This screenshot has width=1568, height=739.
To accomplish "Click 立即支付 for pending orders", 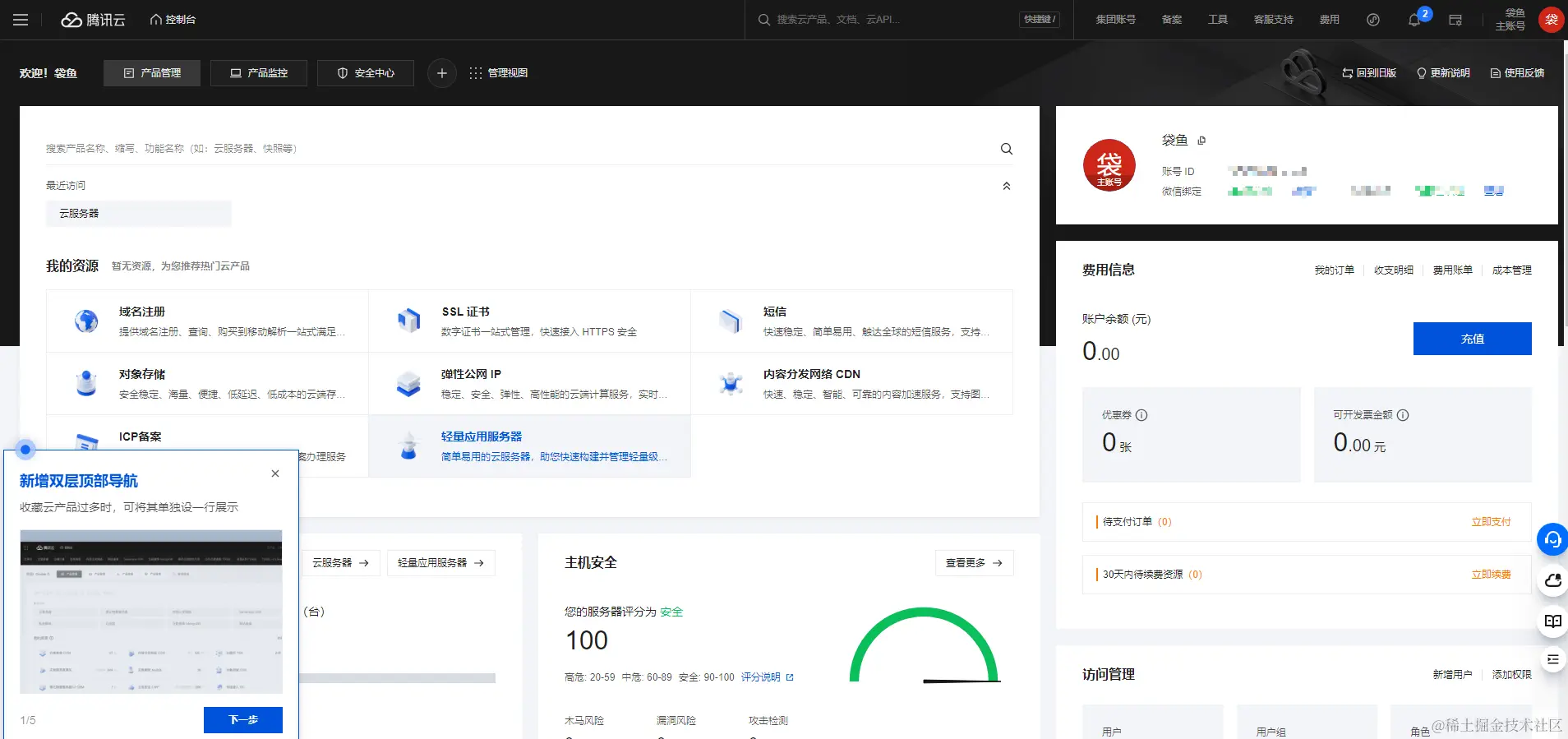I will click(x=1491, y=522).
